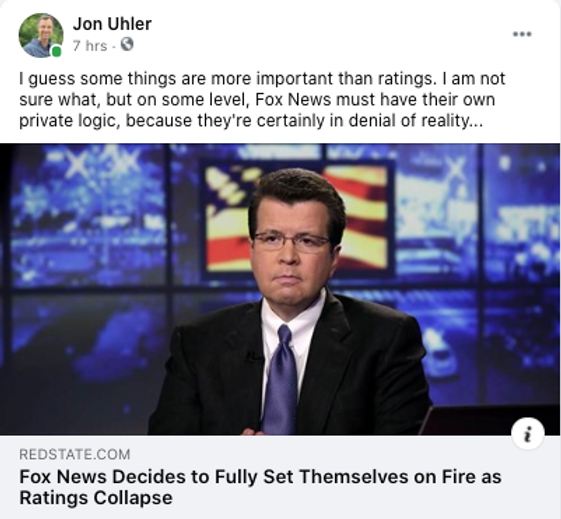Click the green online status dot

pos(56,52)
